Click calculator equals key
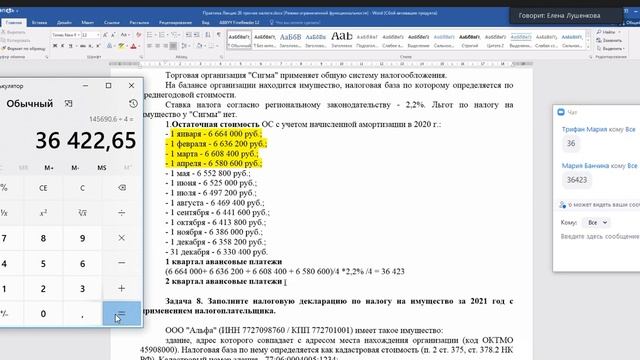The height and width of the screenshot is (360, 640). (122, 313)
